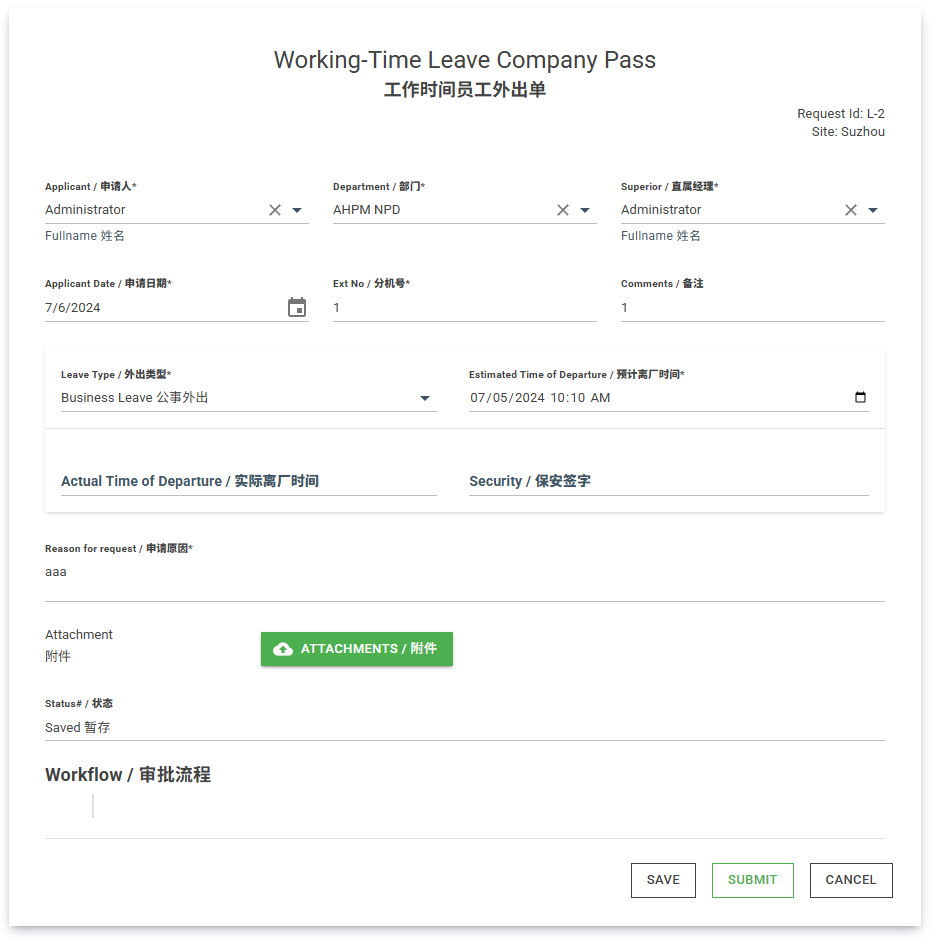
Task: Open the Applicant Date calendar picker
Action: click(x=297, y=308)
